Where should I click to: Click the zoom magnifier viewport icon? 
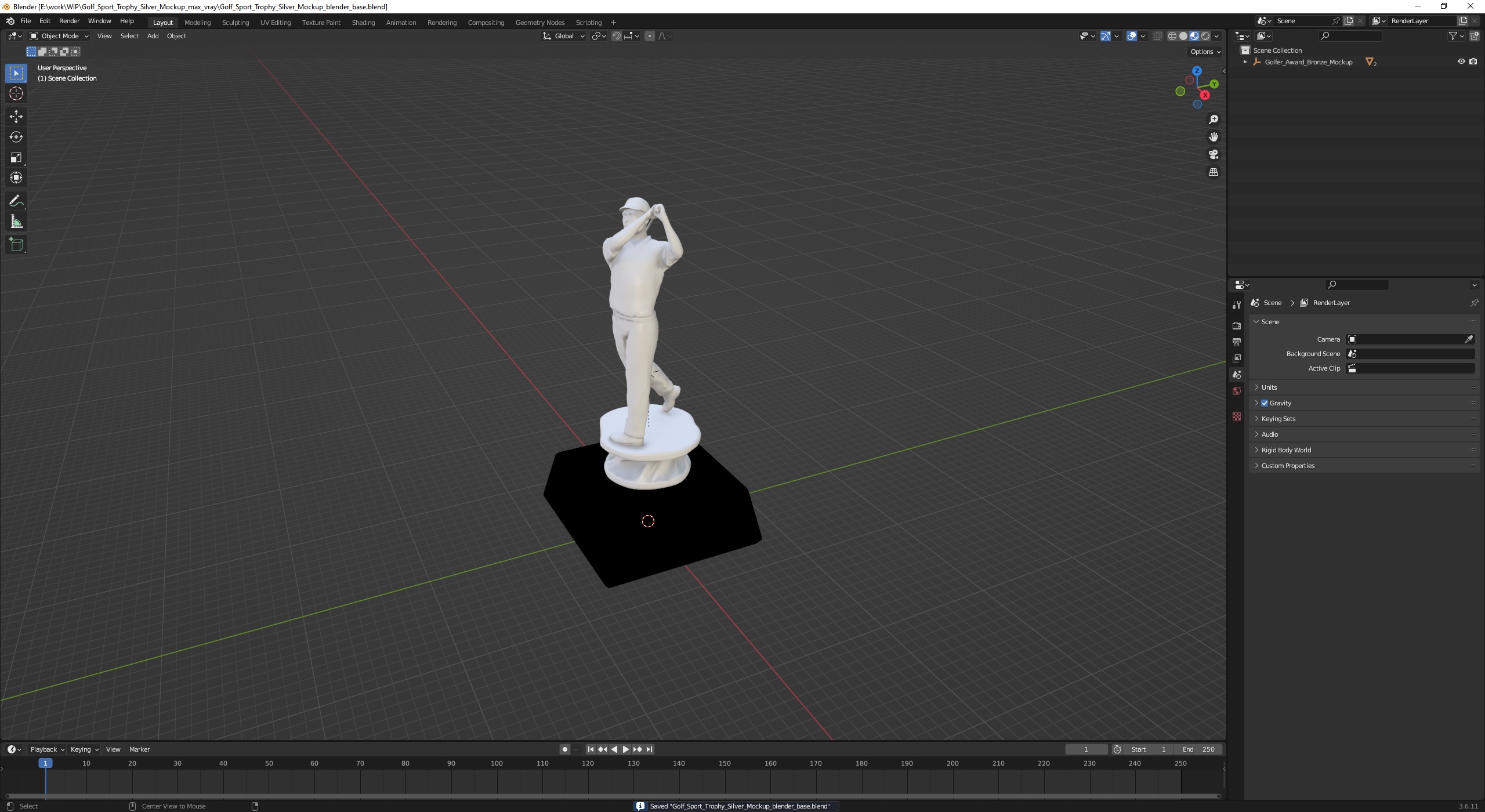tap(1213, 119)
